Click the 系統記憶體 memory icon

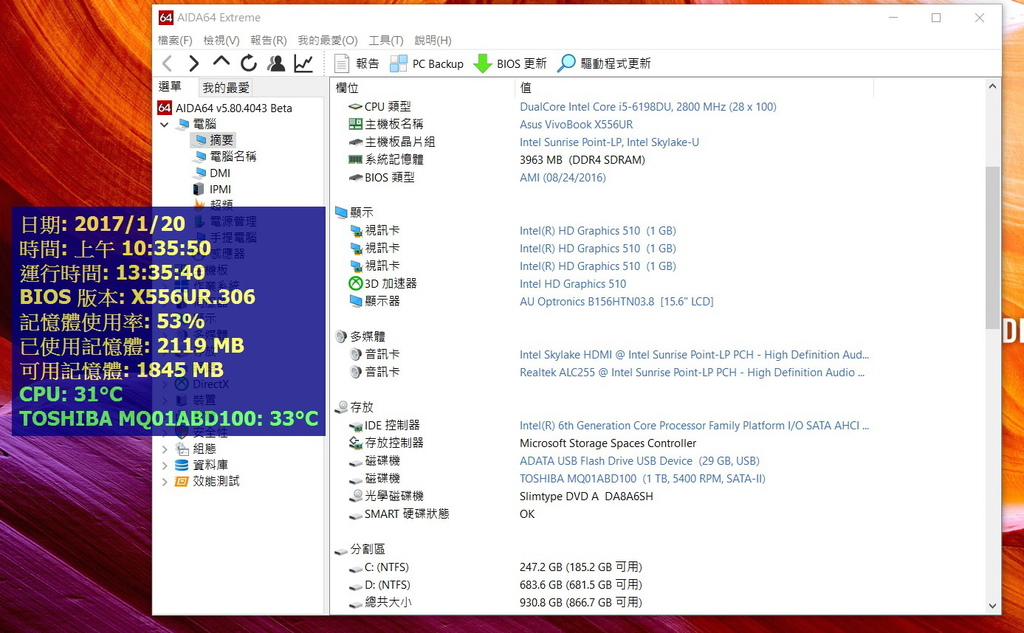[355, 159]
